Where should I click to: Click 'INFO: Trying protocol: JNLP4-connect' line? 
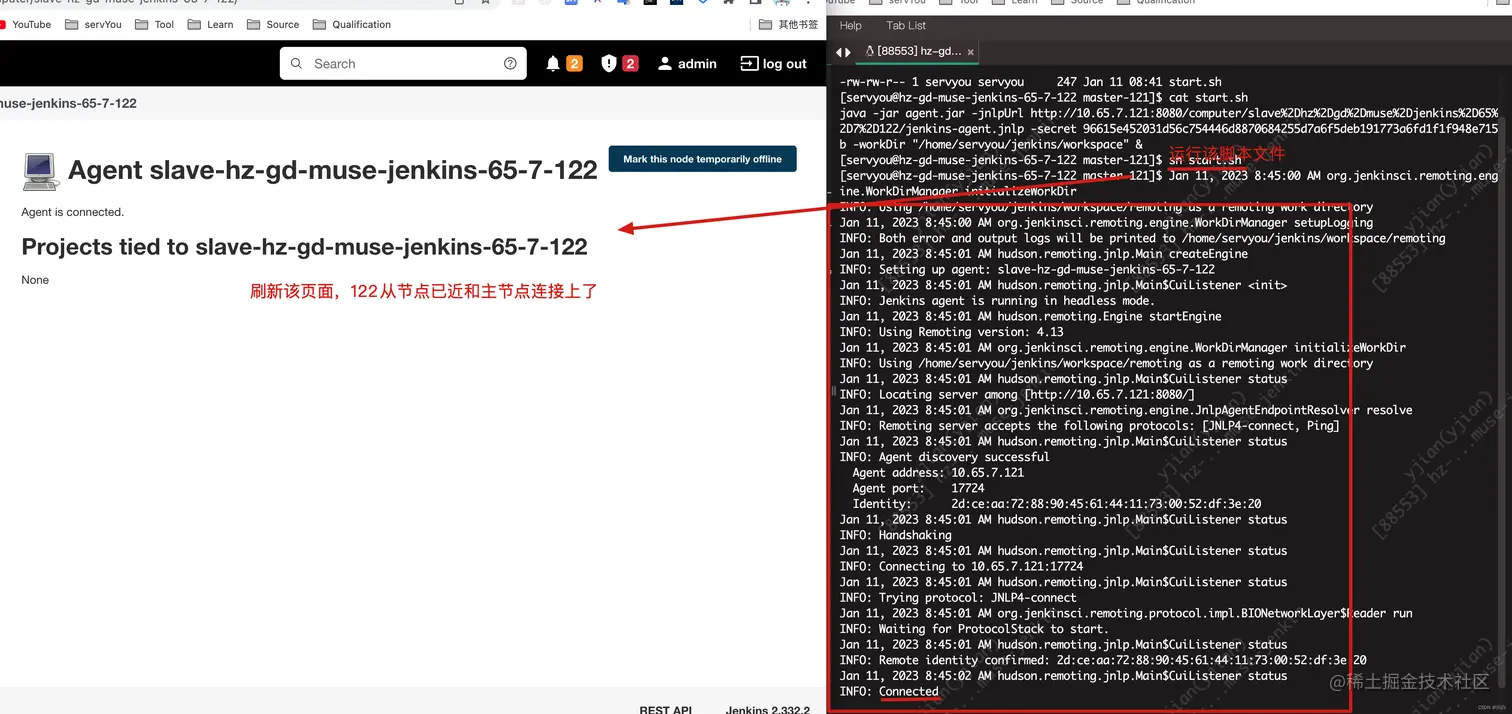click(958, 598)
